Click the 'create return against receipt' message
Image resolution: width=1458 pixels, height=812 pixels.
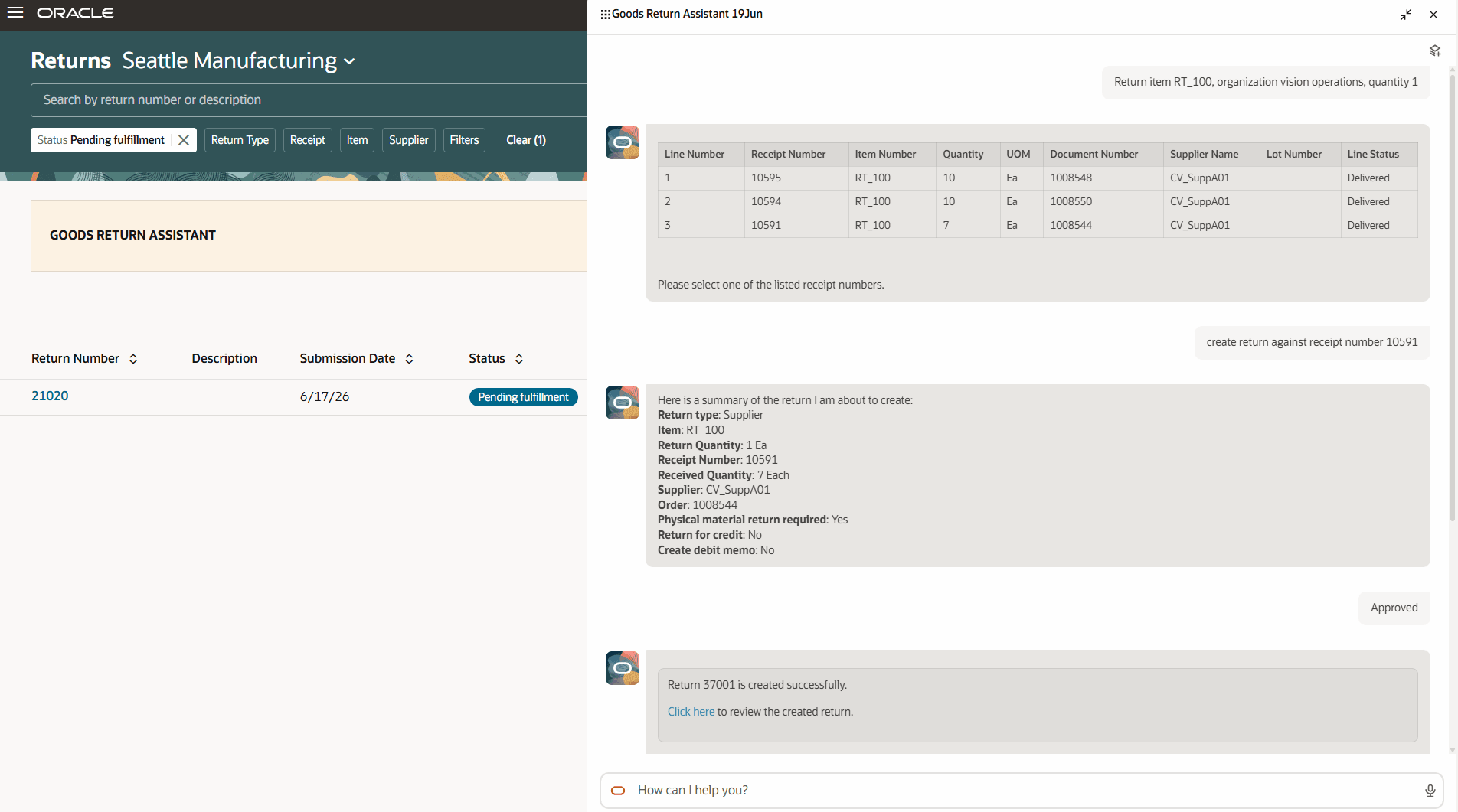click(1312, 343)
